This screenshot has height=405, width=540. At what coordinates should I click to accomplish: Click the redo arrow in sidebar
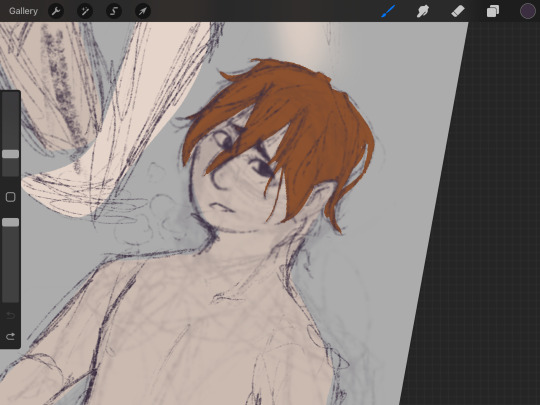[10, 336]
